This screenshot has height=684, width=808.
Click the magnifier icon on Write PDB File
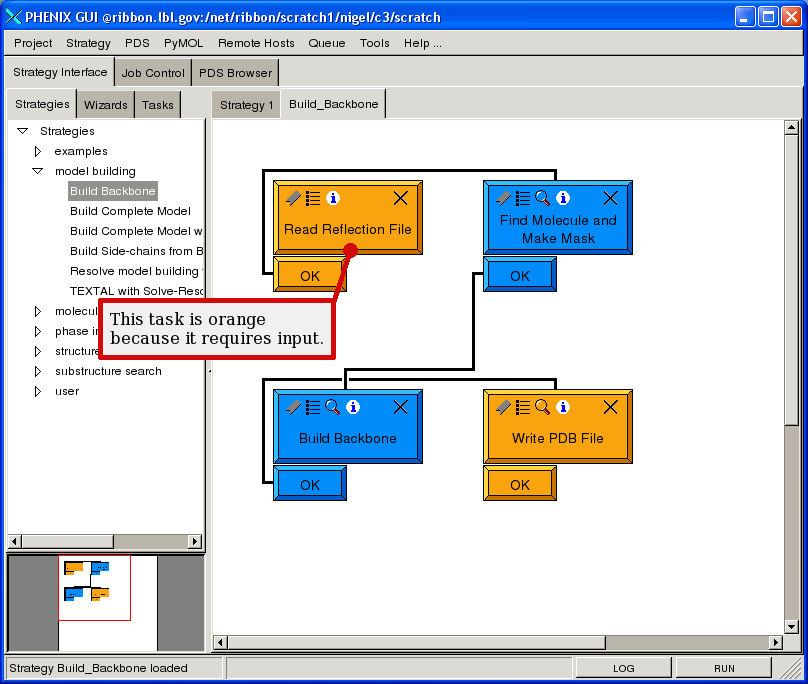pyautogui.click(x=542, y=407)
